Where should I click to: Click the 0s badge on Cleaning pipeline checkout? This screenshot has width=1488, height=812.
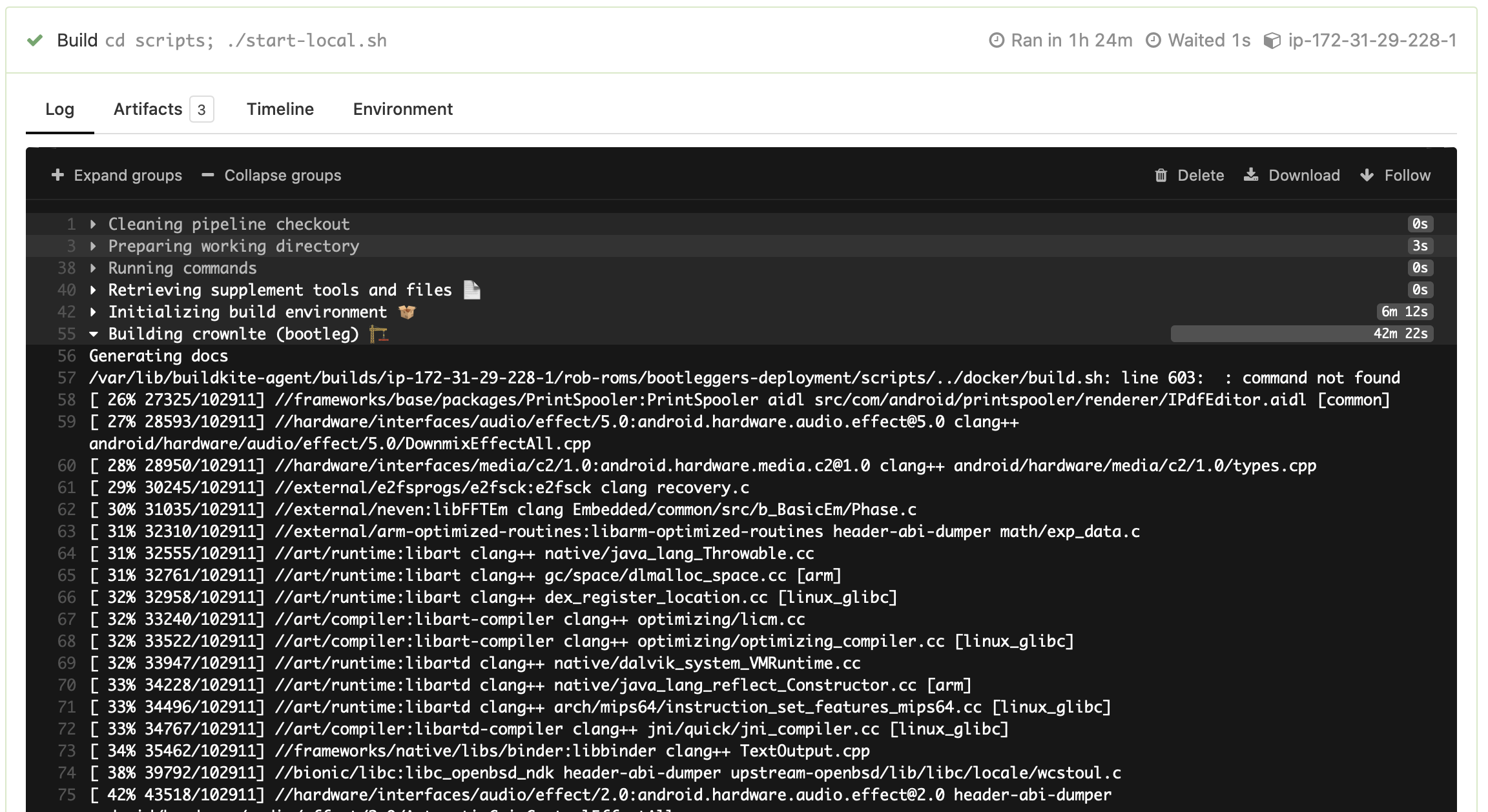(x=1420, y=224)
